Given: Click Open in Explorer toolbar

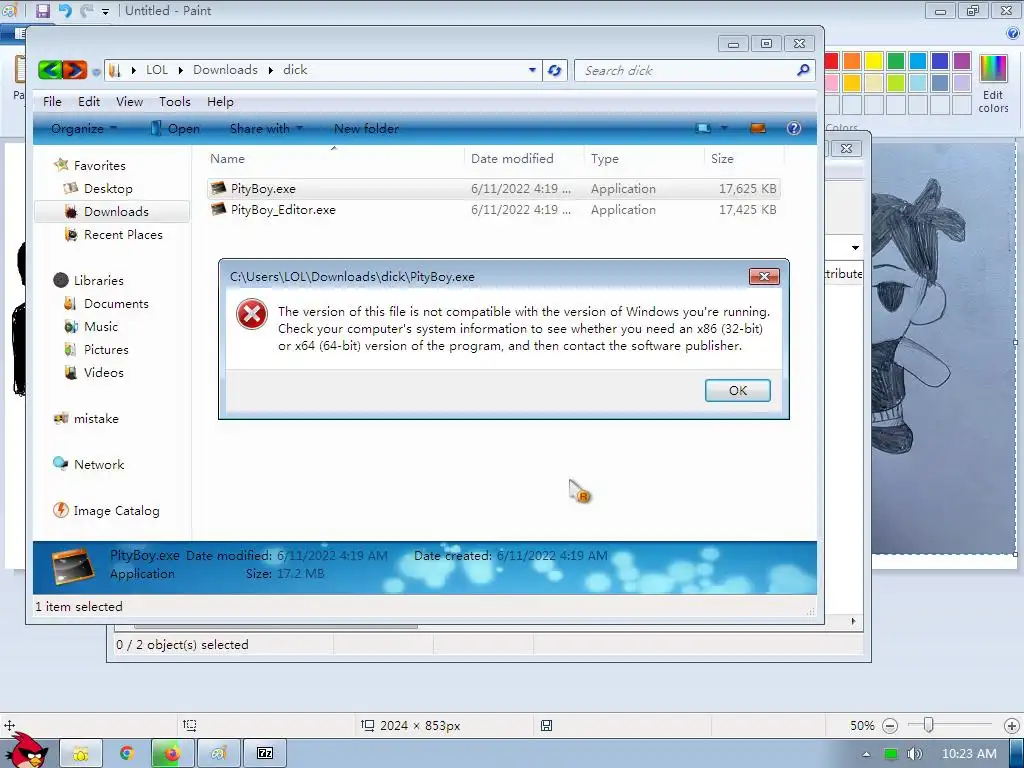Looking at the screenshot, I should pos(176,129).
